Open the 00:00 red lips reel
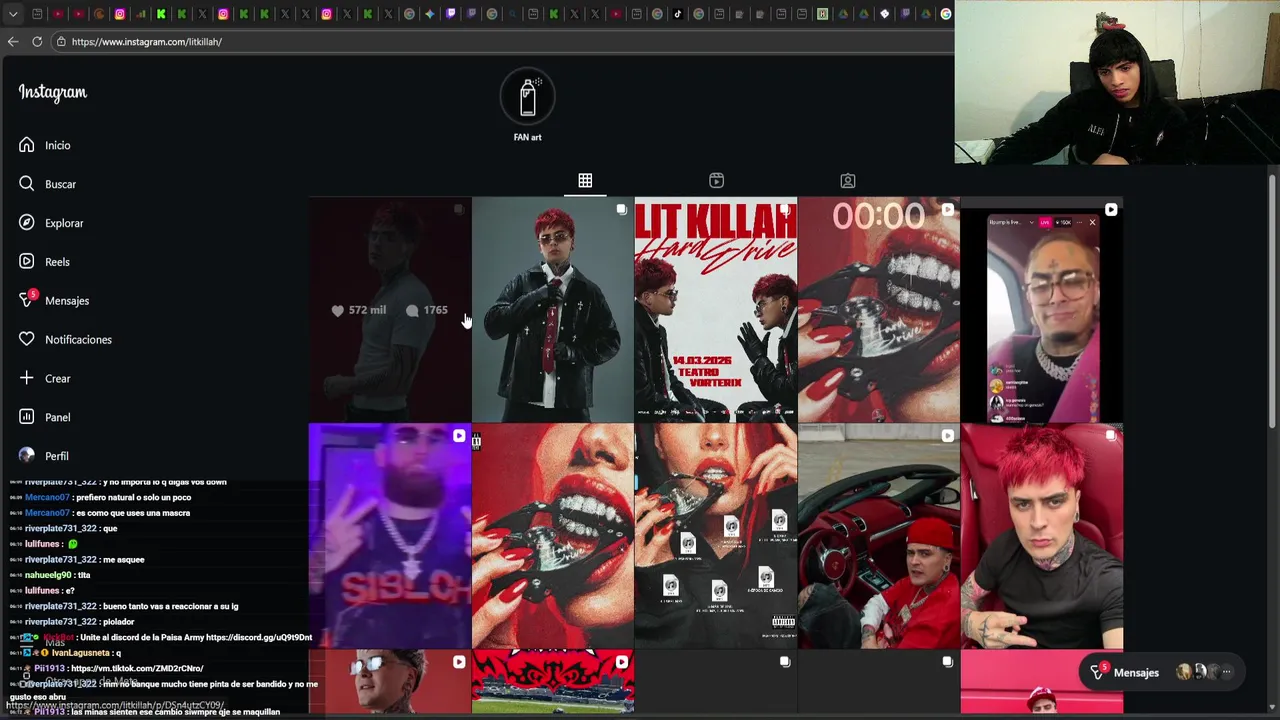 tap(879, 310)
